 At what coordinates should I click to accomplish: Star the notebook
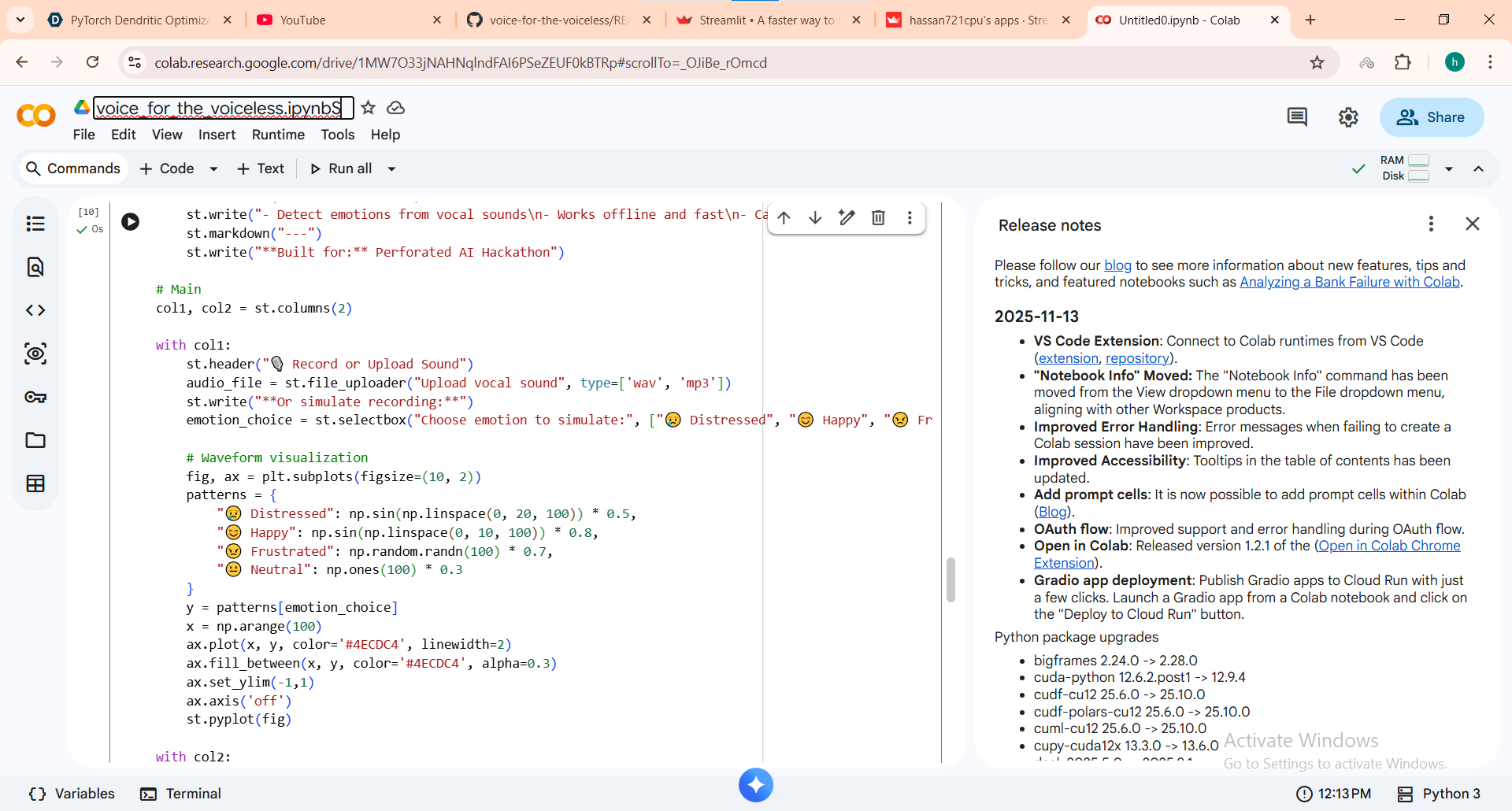[x=369, y=108]
